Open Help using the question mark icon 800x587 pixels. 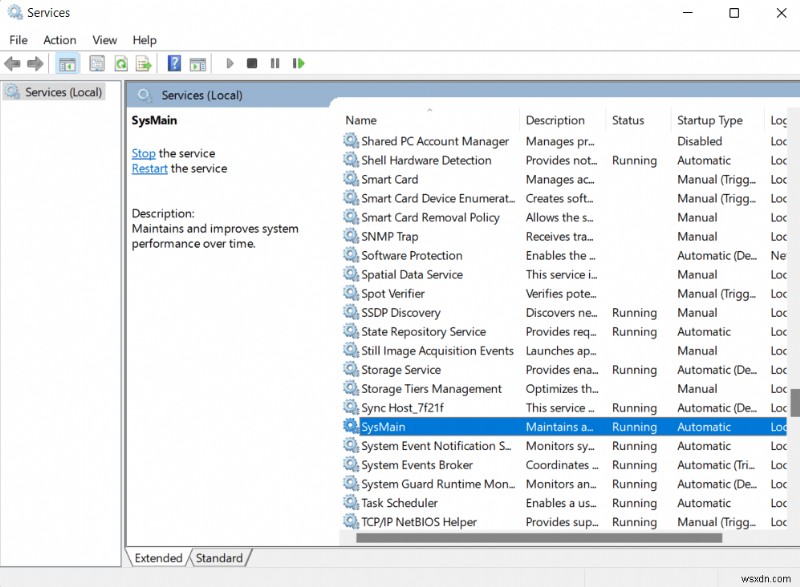tap(172, 63)
